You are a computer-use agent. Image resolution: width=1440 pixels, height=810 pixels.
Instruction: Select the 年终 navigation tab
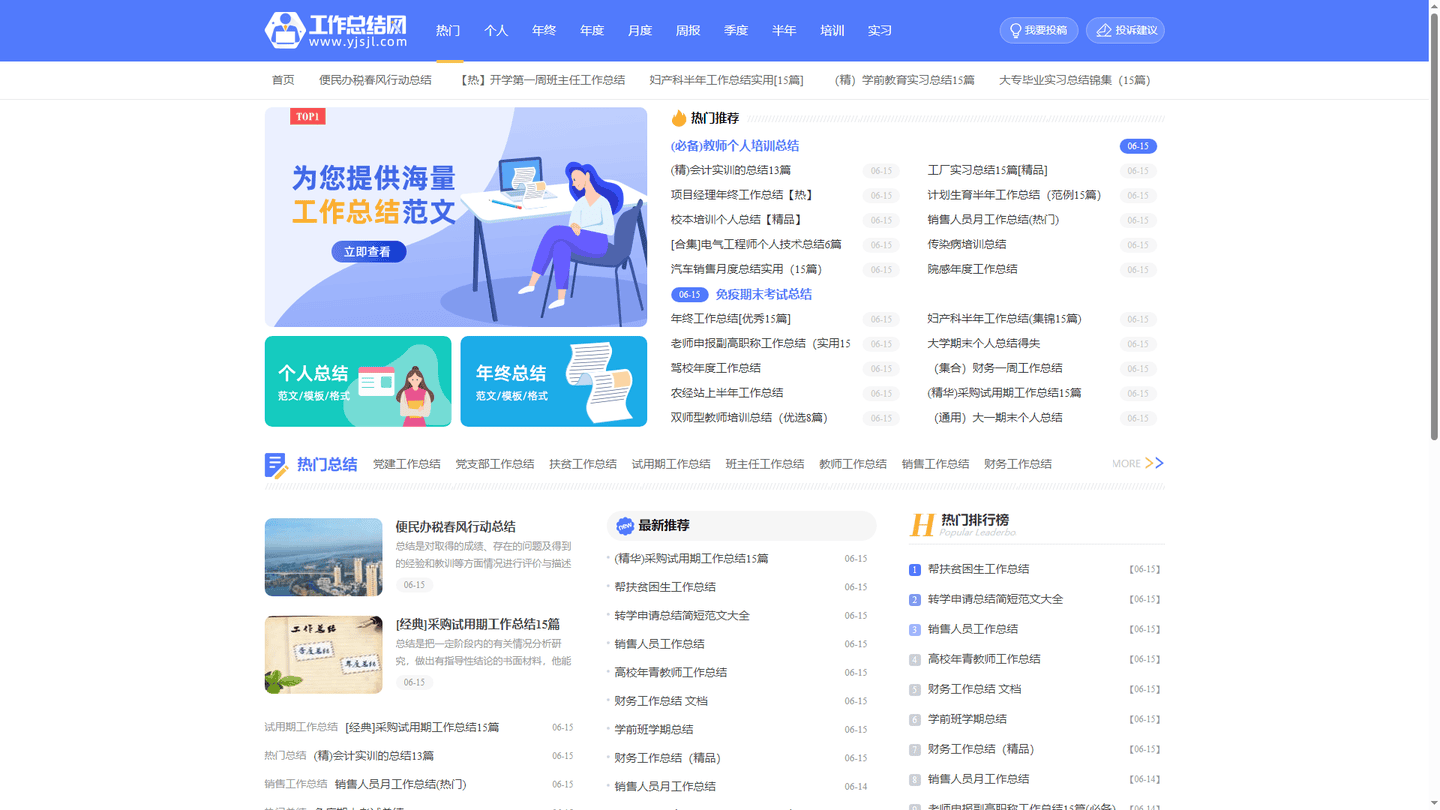tap(544, 30)
